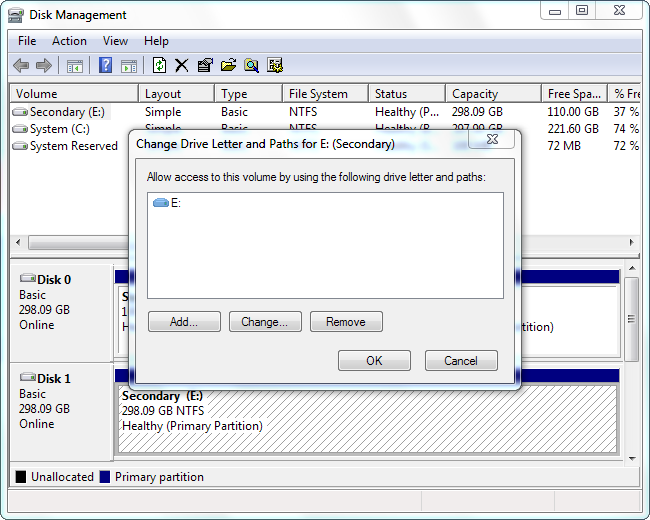Open the Action menu
650x520 pixels.
tap(69, 41)
